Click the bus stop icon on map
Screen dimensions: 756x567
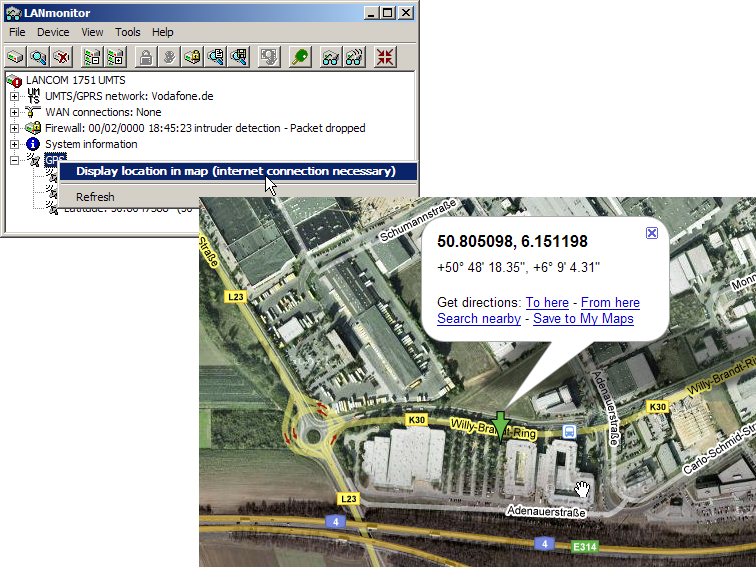(x=569, y=431)
